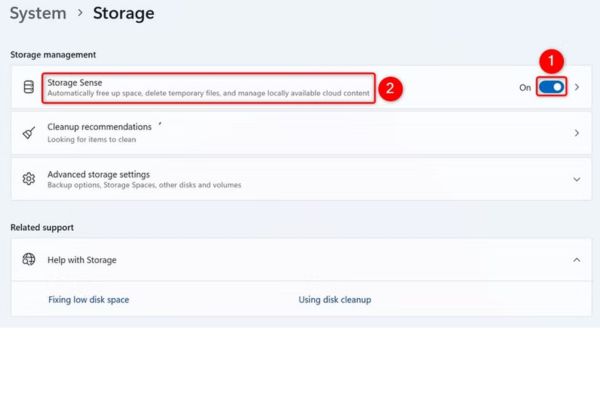Click the Cleanup recommendations broom icon
Screen dimensions: 600x400
[29, 132]
